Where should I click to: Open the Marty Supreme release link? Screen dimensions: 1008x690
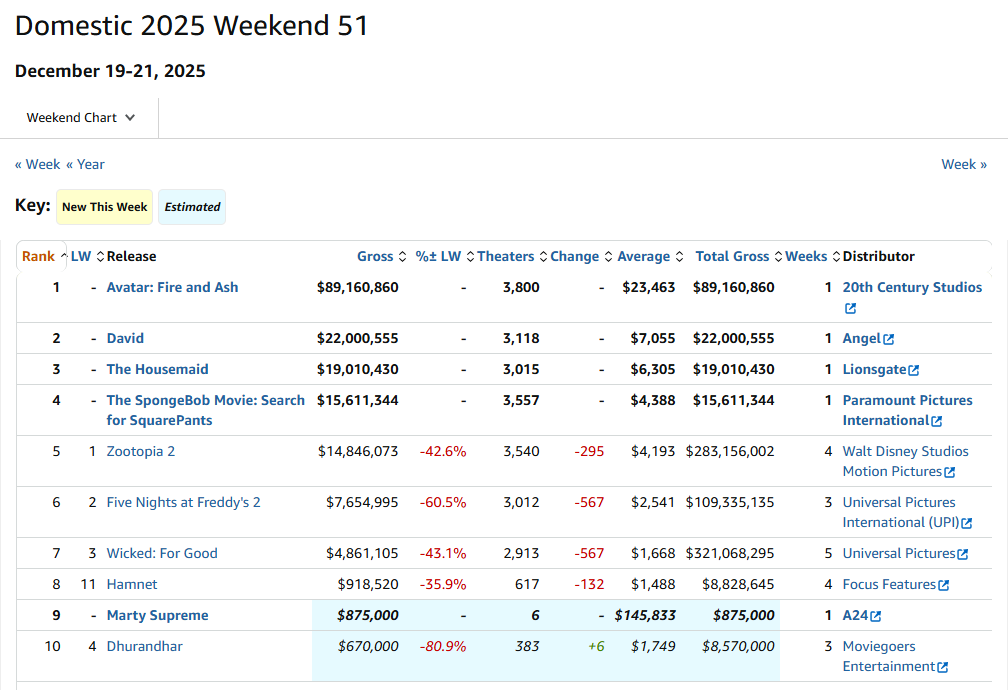click(x=157, y=616)
